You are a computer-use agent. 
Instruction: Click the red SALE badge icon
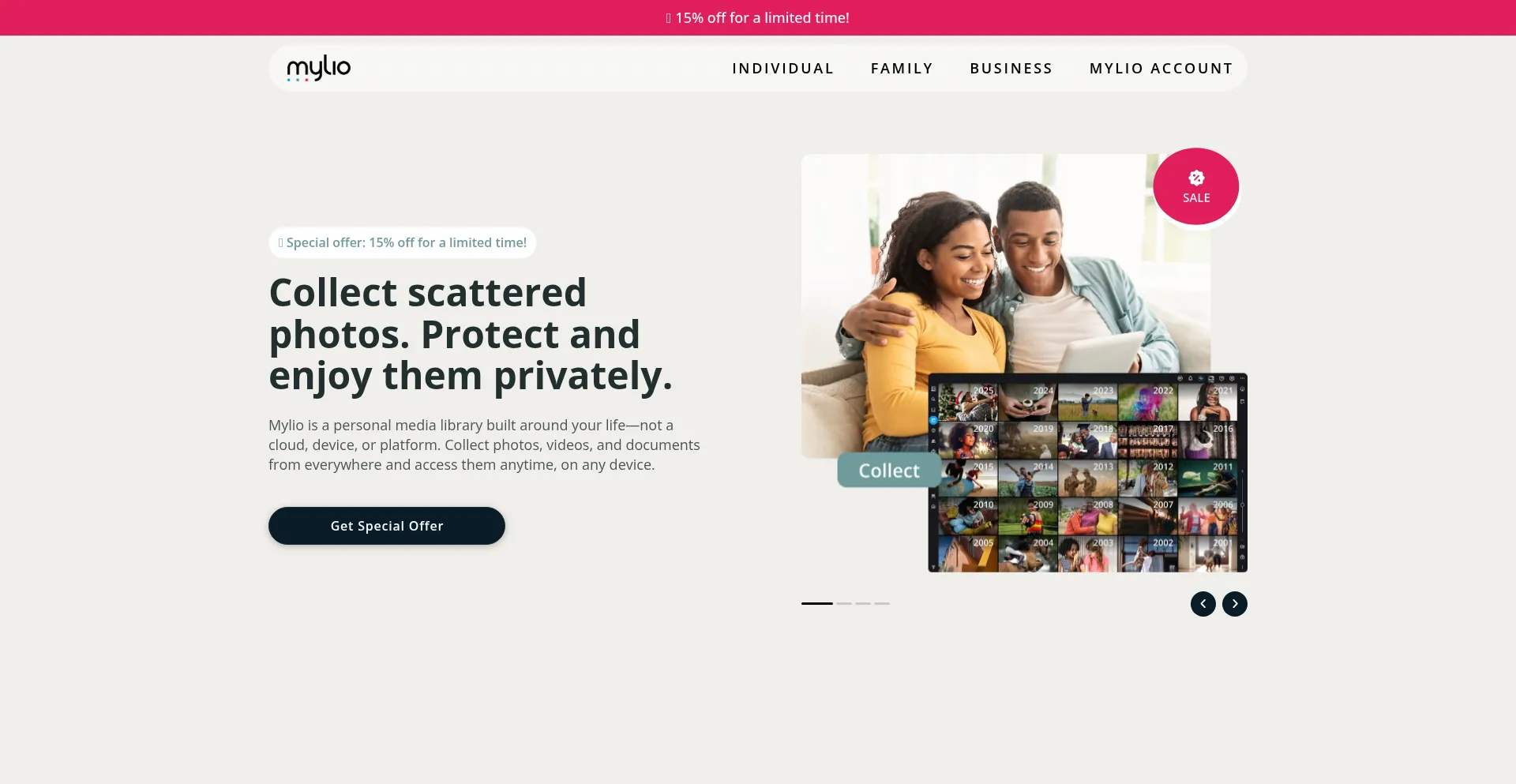[1196, 186]
